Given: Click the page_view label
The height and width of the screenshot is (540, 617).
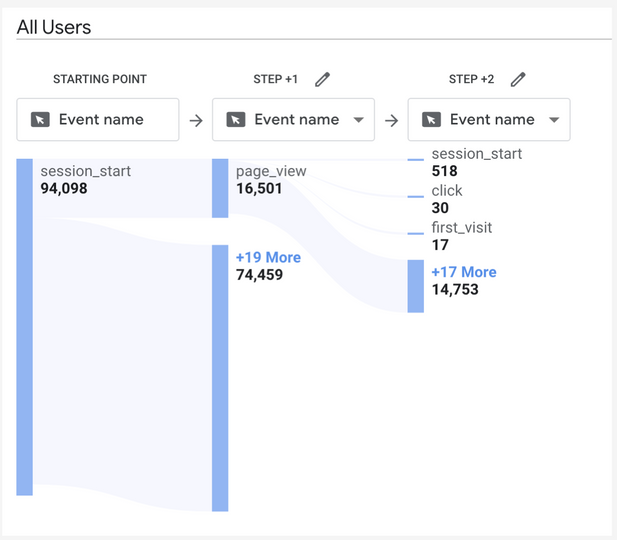Looking at the screenshot, I should coord(271,171).
